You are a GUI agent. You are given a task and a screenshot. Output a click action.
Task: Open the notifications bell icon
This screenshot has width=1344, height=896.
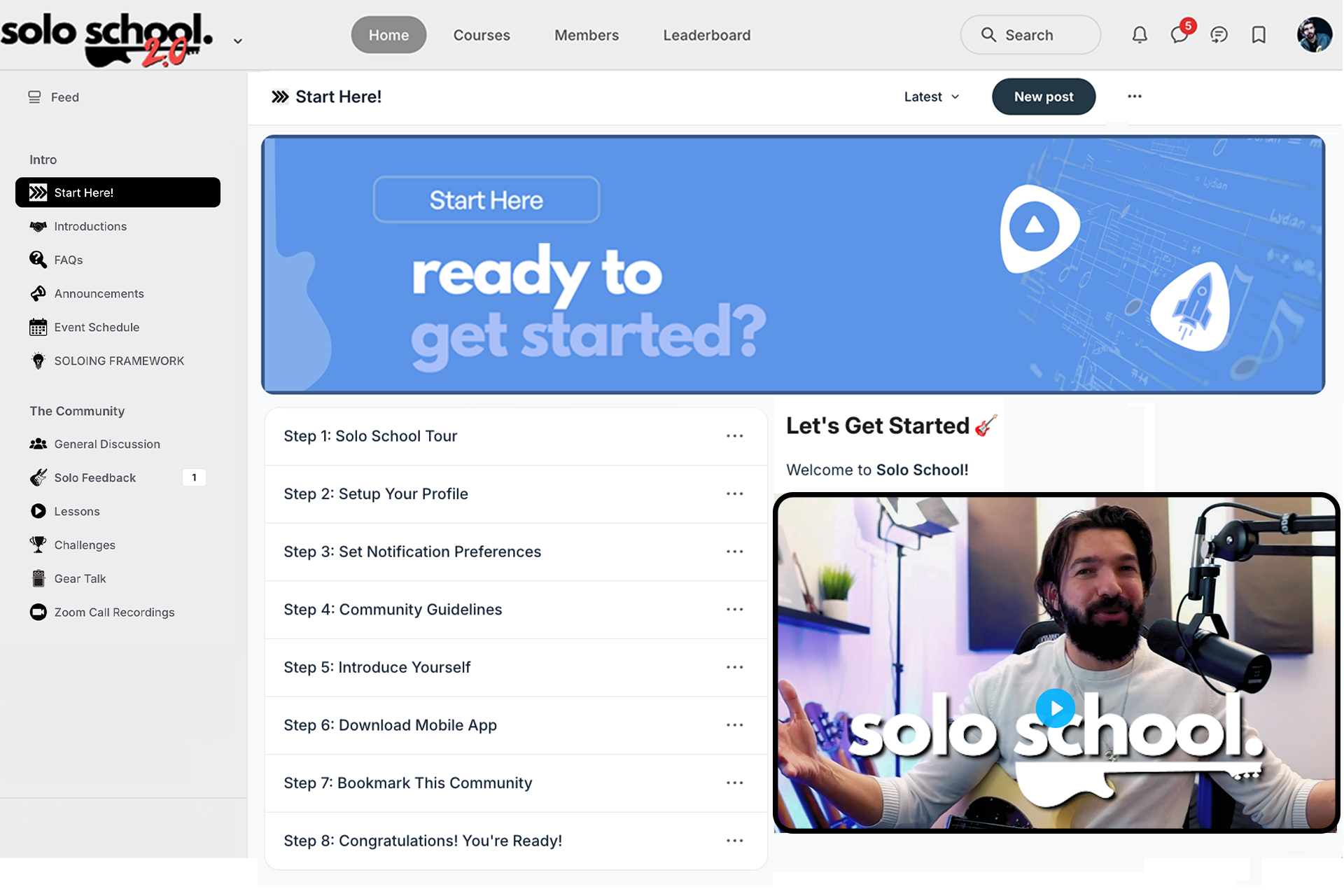1140,35
